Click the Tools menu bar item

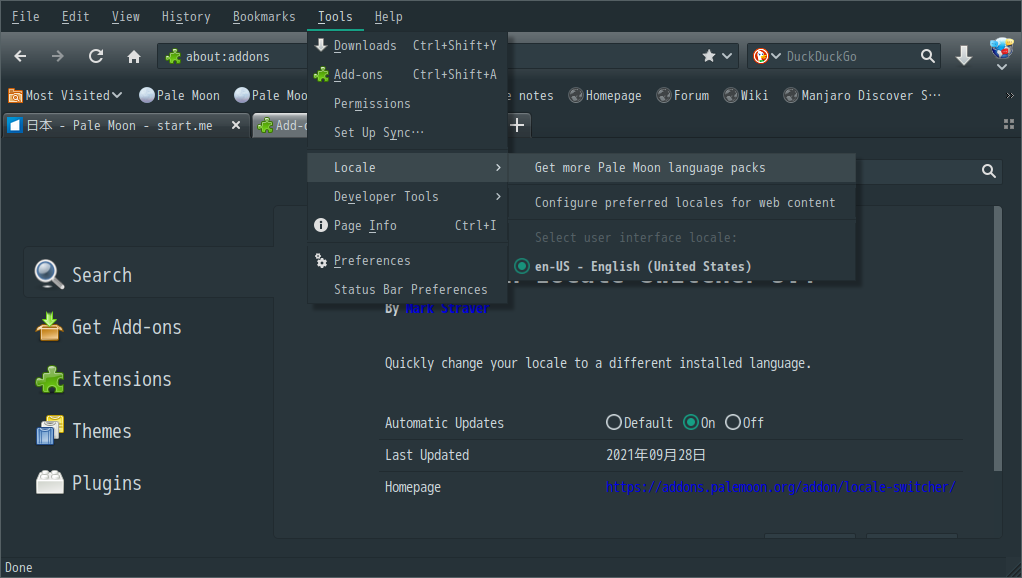coord(335,16)
